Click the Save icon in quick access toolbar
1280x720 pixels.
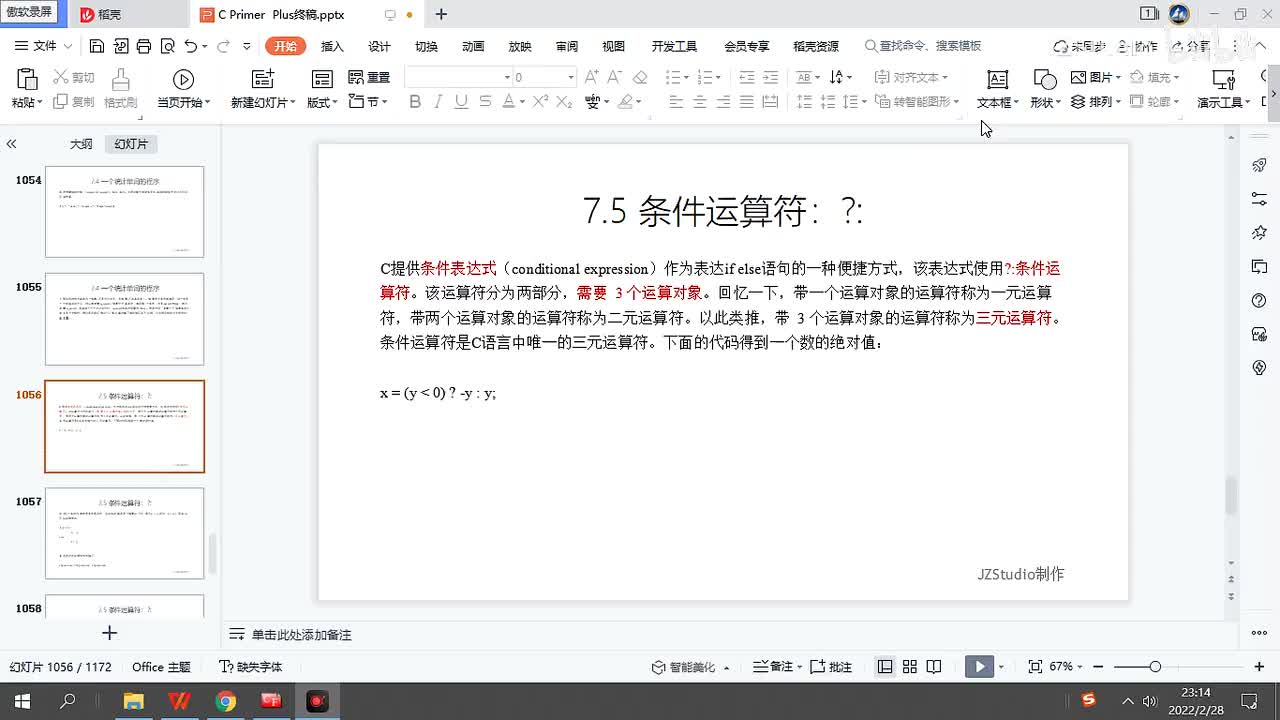coord(97,46)
